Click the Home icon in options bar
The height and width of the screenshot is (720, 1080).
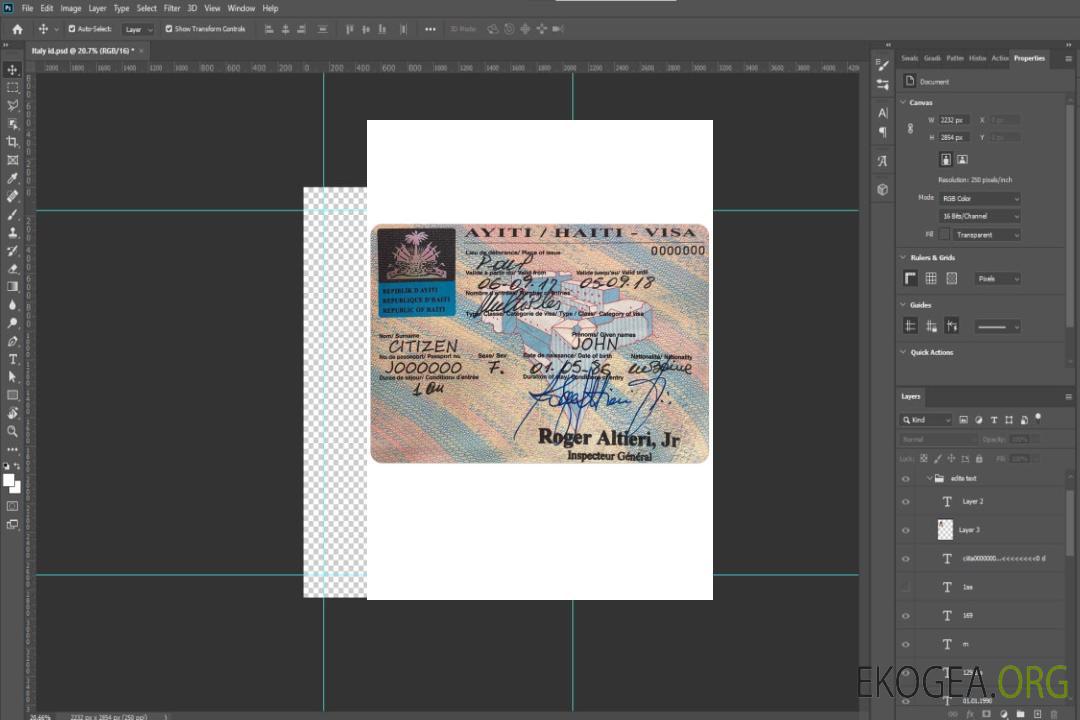pos(17,29)
